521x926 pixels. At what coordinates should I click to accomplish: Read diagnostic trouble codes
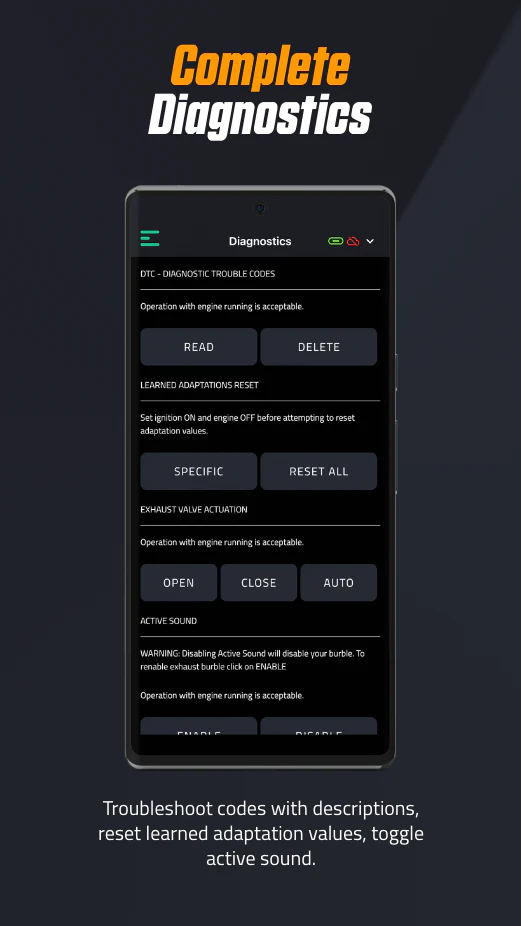click(198, 347)
